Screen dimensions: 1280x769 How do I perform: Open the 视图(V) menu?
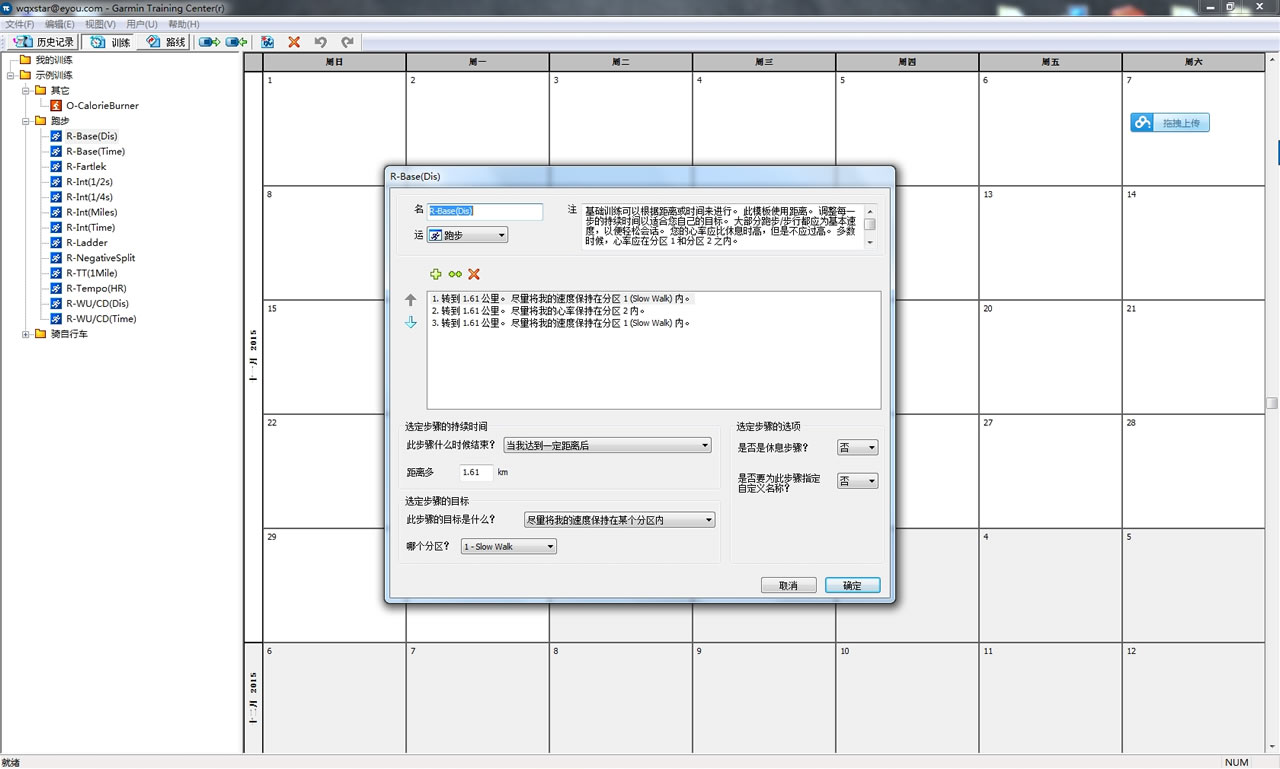(x=100, y=24)
